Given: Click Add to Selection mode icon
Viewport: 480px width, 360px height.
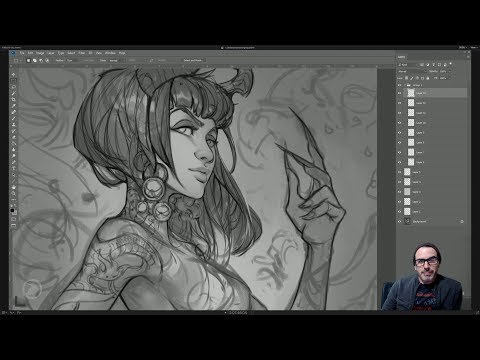Looking at the screenshot, I should tap(35, 60).
